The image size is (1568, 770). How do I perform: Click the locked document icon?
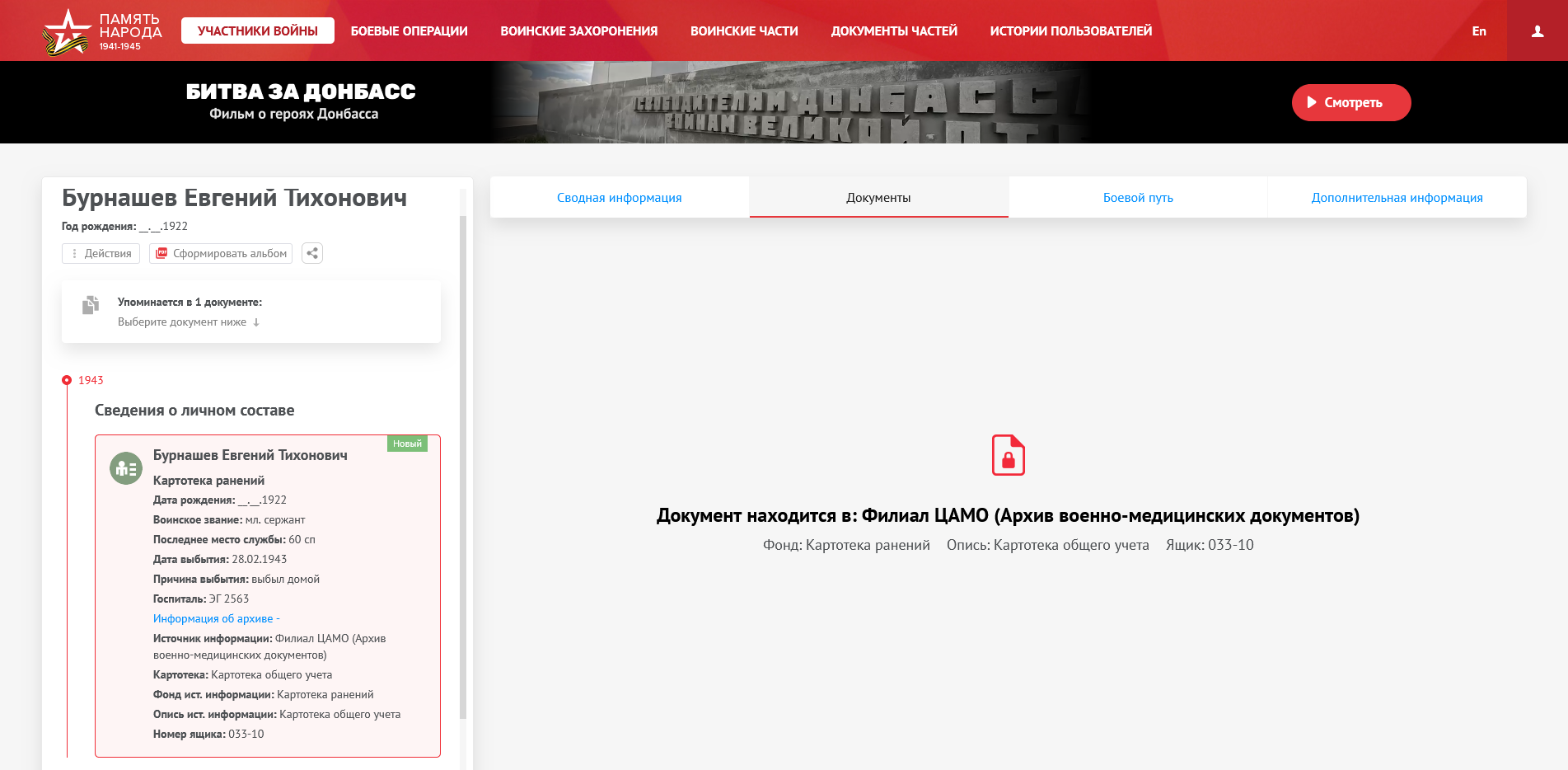(1008, 455)
